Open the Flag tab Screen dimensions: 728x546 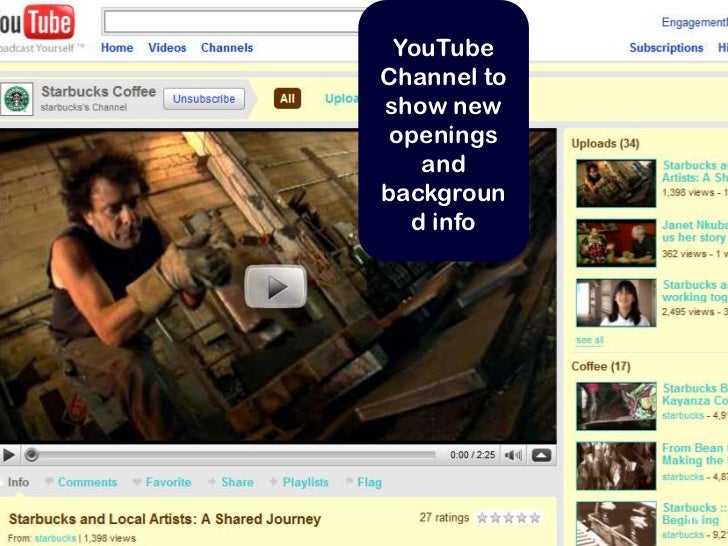tap(370, 482)
